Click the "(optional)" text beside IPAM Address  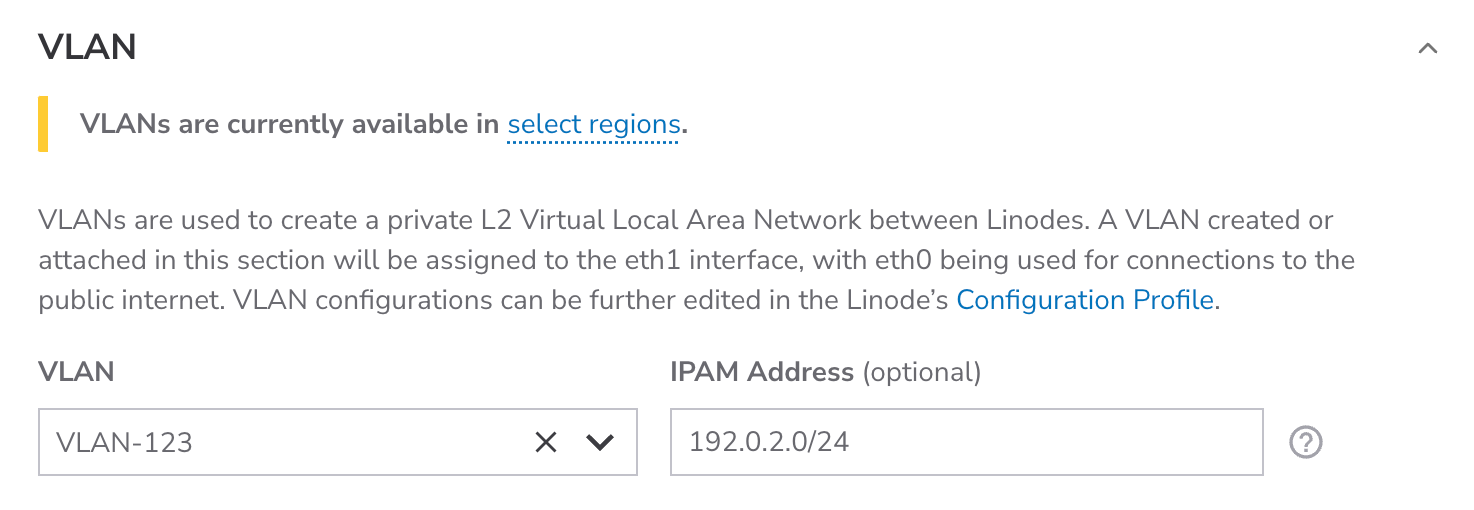point(921,372)
